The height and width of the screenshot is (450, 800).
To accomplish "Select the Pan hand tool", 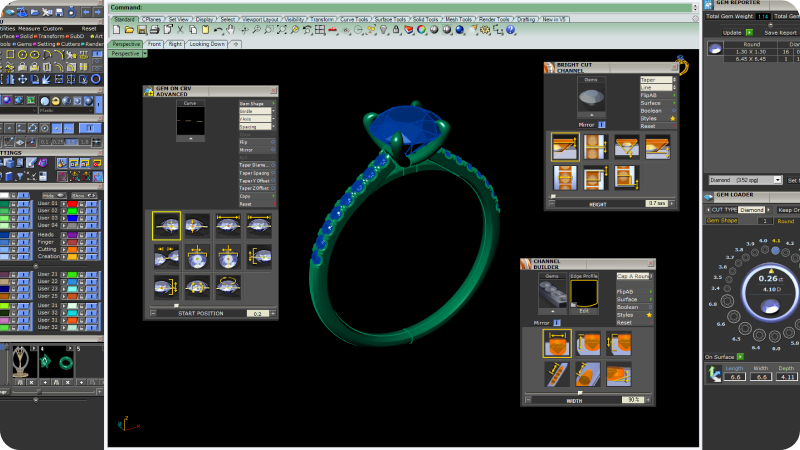I will point(231,30).
